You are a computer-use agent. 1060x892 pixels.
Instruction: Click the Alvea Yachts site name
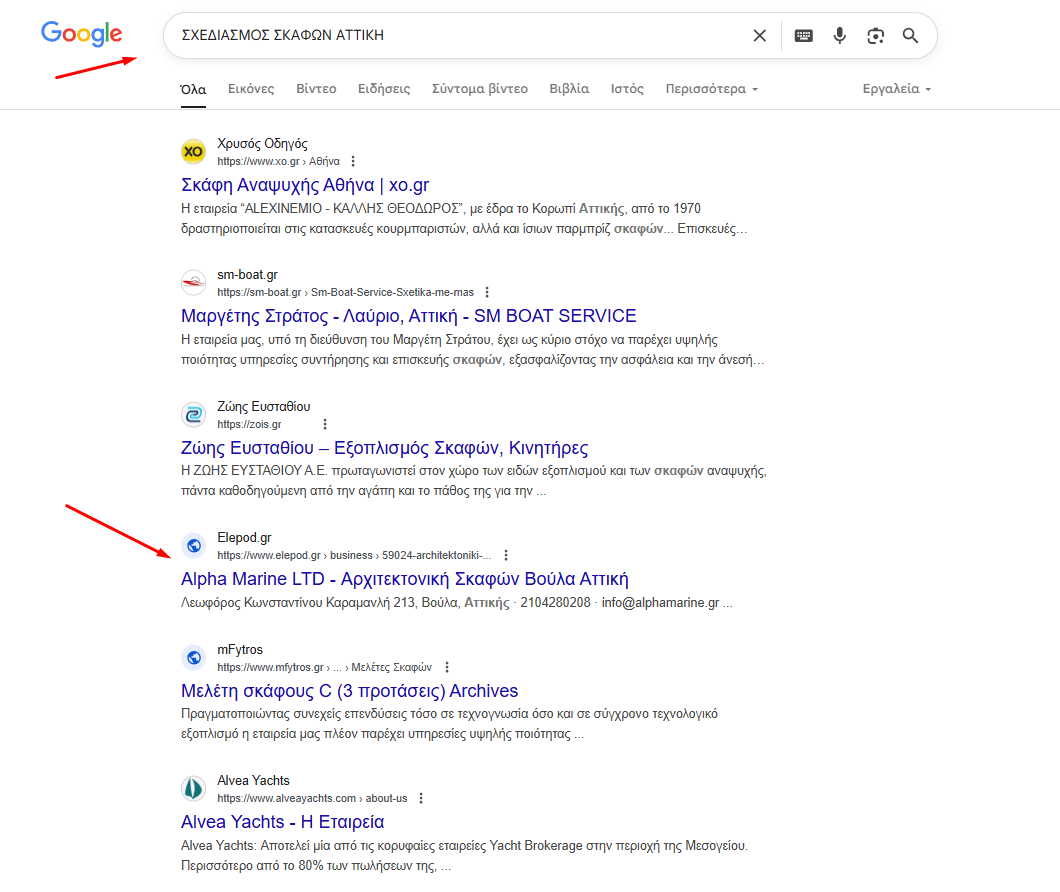click(253, 780)
